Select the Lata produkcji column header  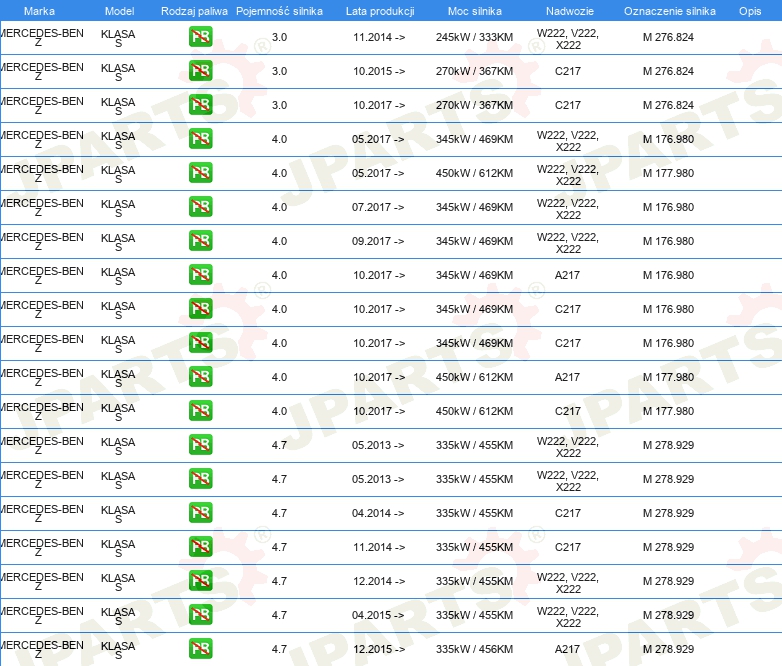379,10
